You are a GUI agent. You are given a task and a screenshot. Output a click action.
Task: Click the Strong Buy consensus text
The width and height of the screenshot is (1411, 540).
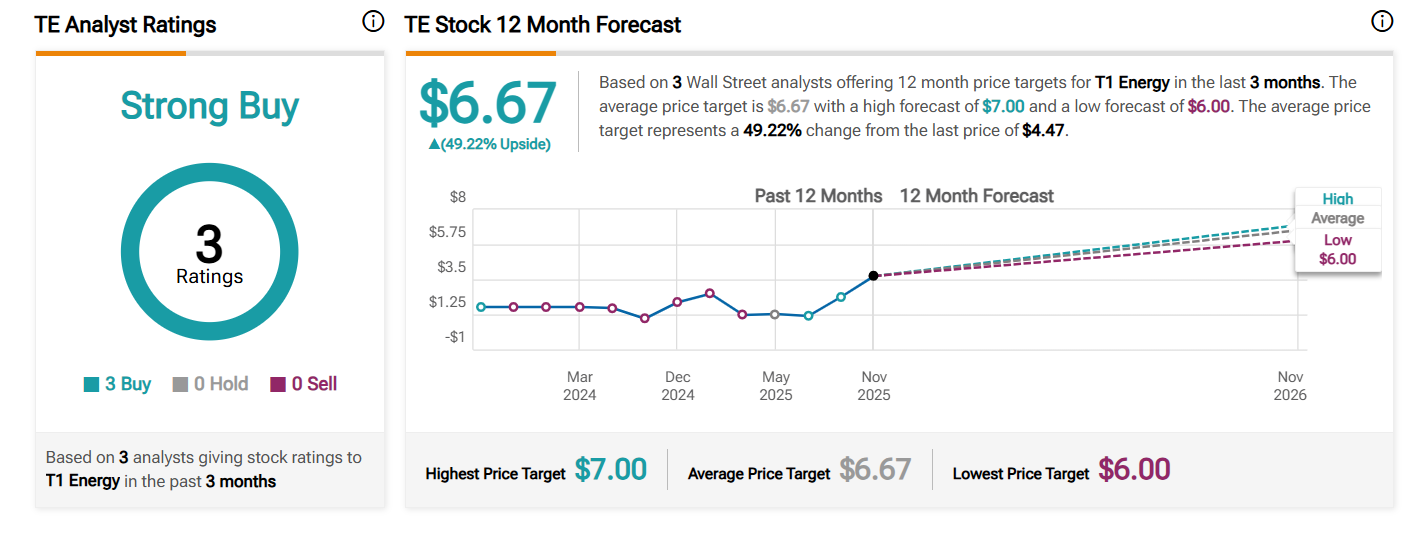[210, 106]
